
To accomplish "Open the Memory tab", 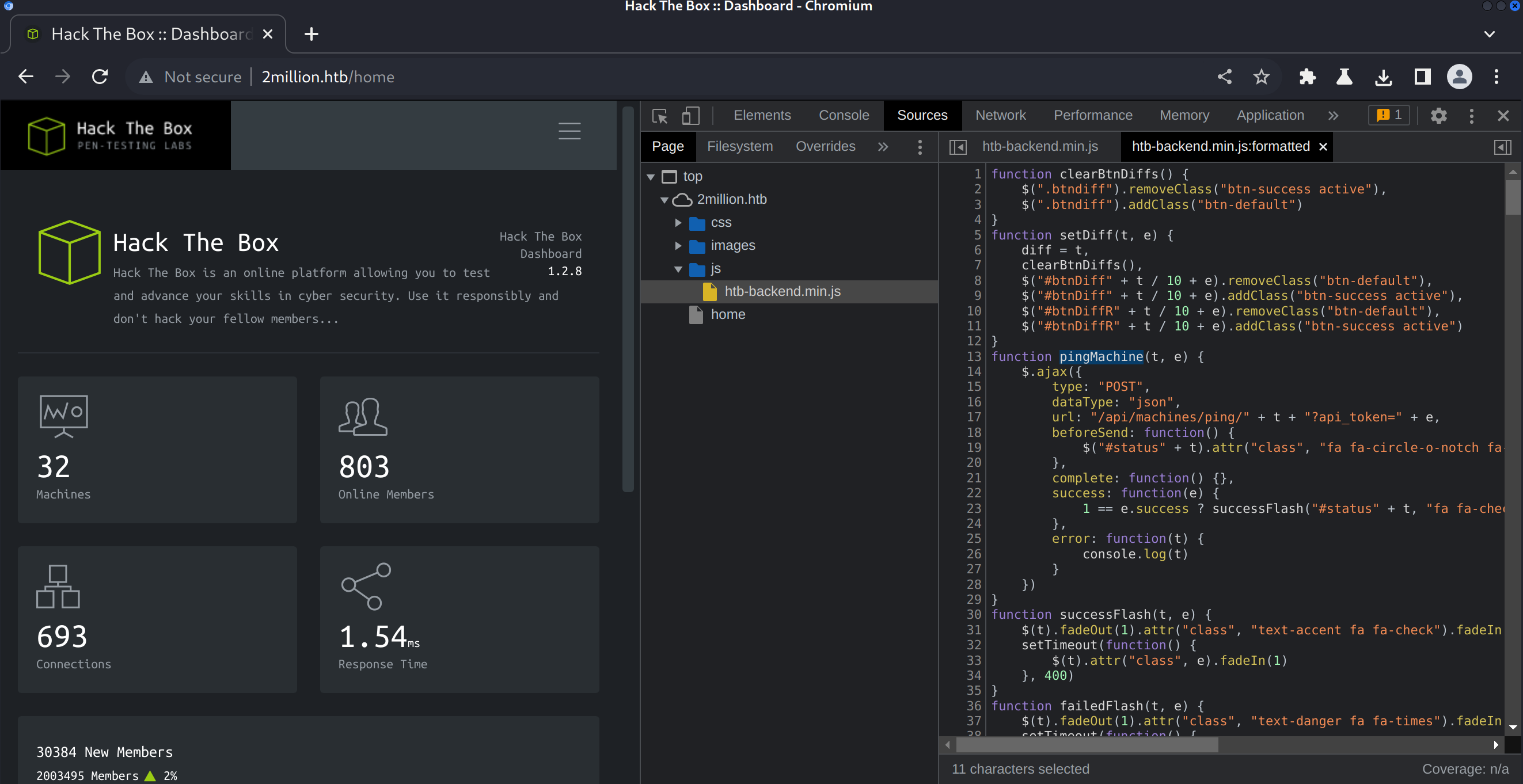I will pyautogui.click(x=1184, y=115).
